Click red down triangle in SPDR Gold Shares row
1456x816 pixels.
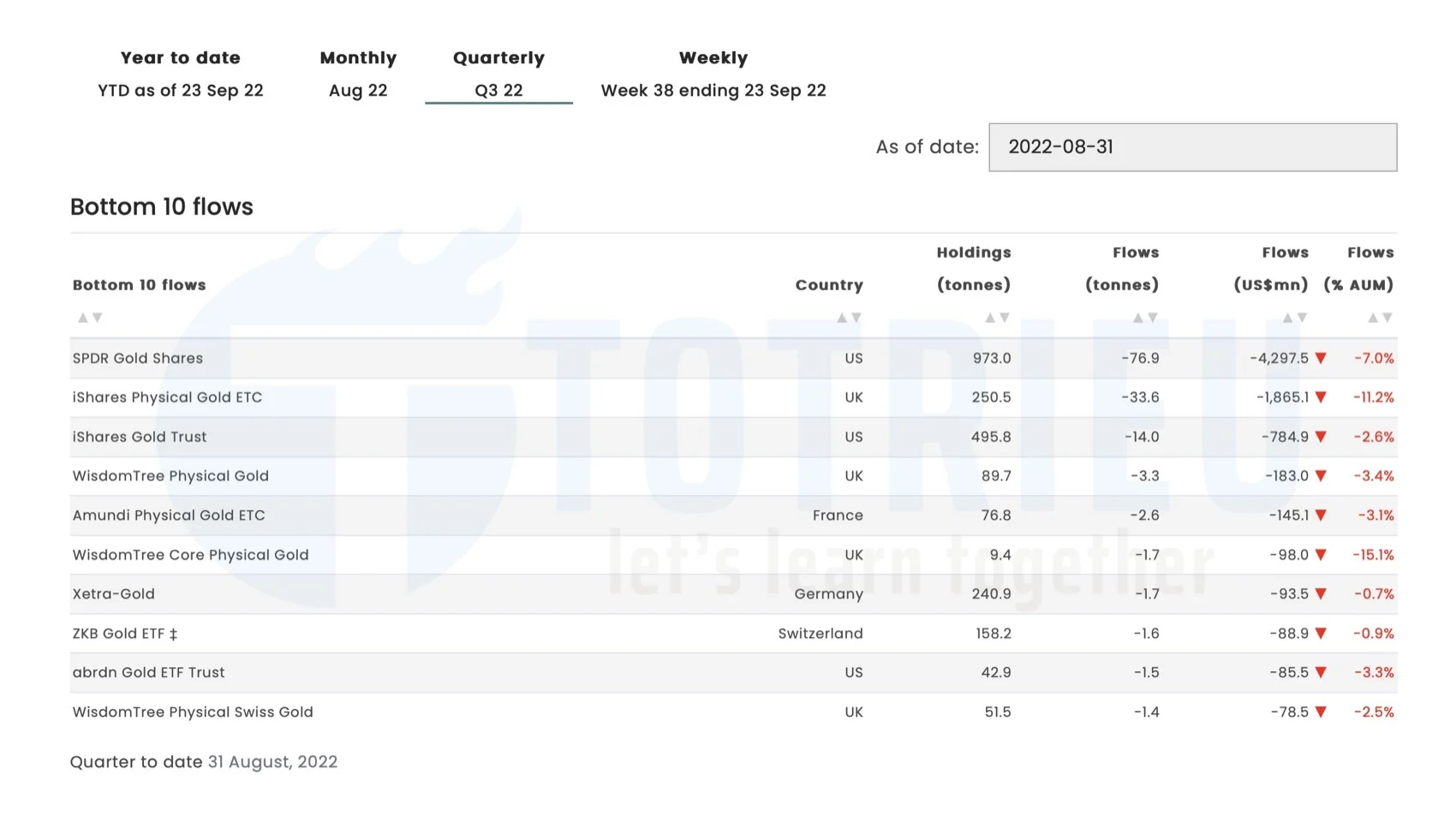coord(1321,359)
